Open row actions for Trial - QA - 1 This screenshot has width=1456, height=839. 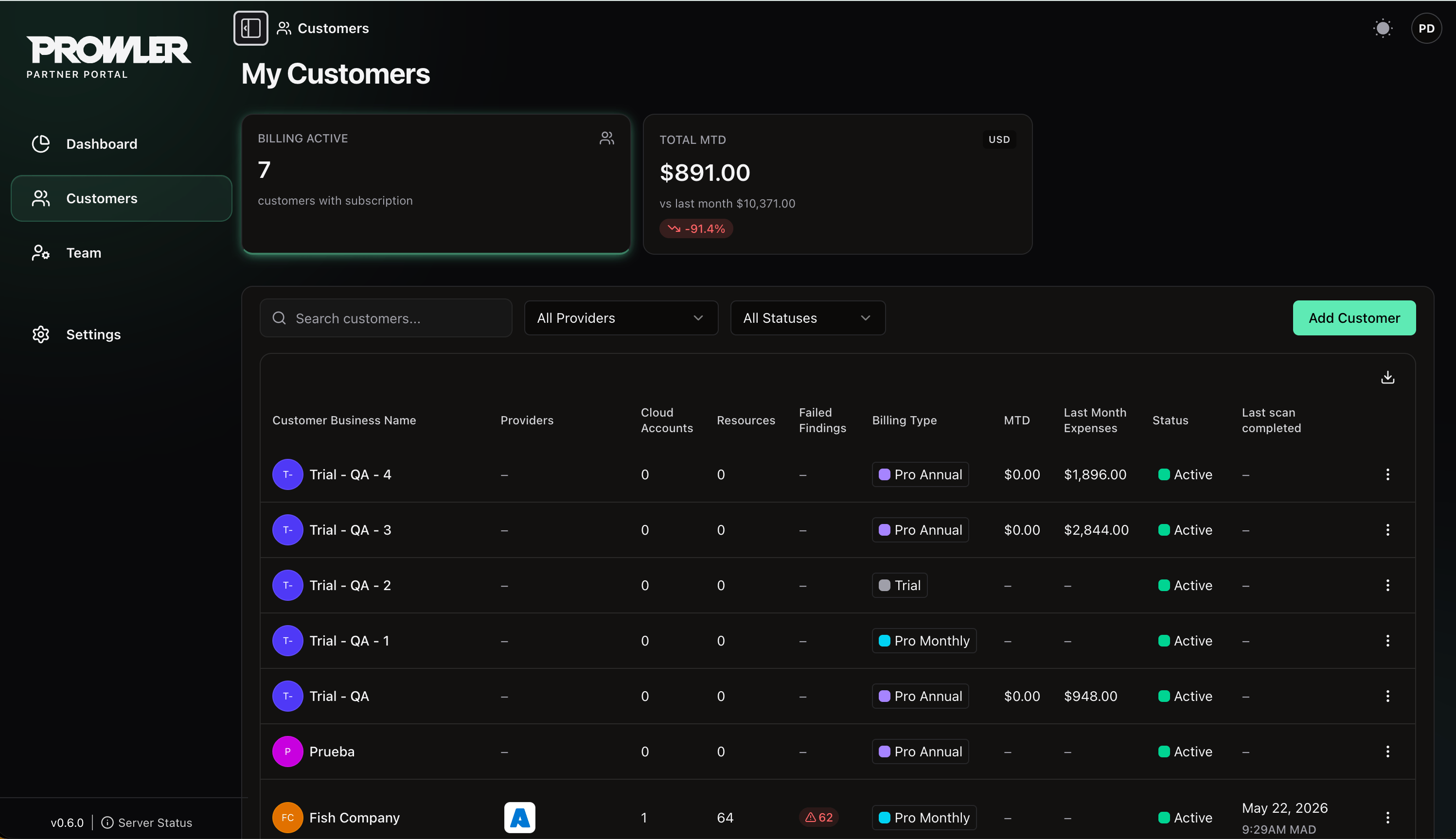1387,641
